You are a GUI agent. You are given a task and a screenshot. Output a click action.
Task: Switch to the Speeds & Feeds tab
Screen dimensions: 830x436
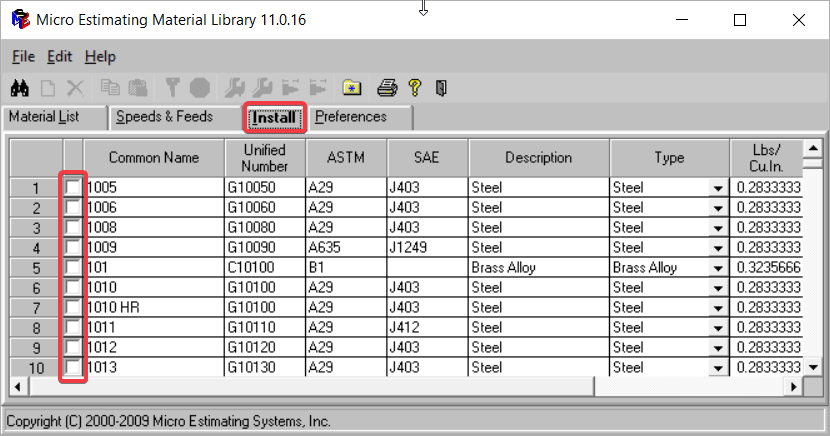tap(165, 116)
